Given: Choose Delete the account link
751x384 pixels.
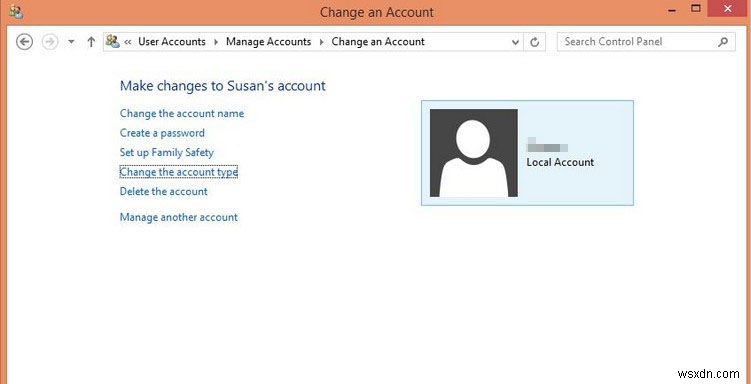Looking at the screenshot, I should pyautogui.click(x=164, y=192).
